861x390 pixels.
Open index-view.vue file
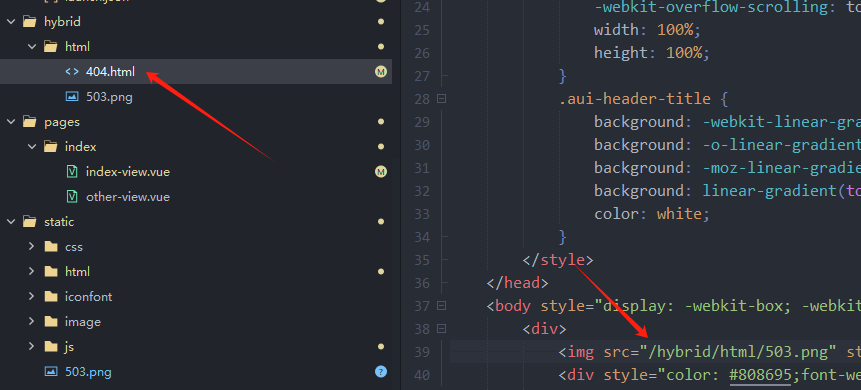coord(128,172)
